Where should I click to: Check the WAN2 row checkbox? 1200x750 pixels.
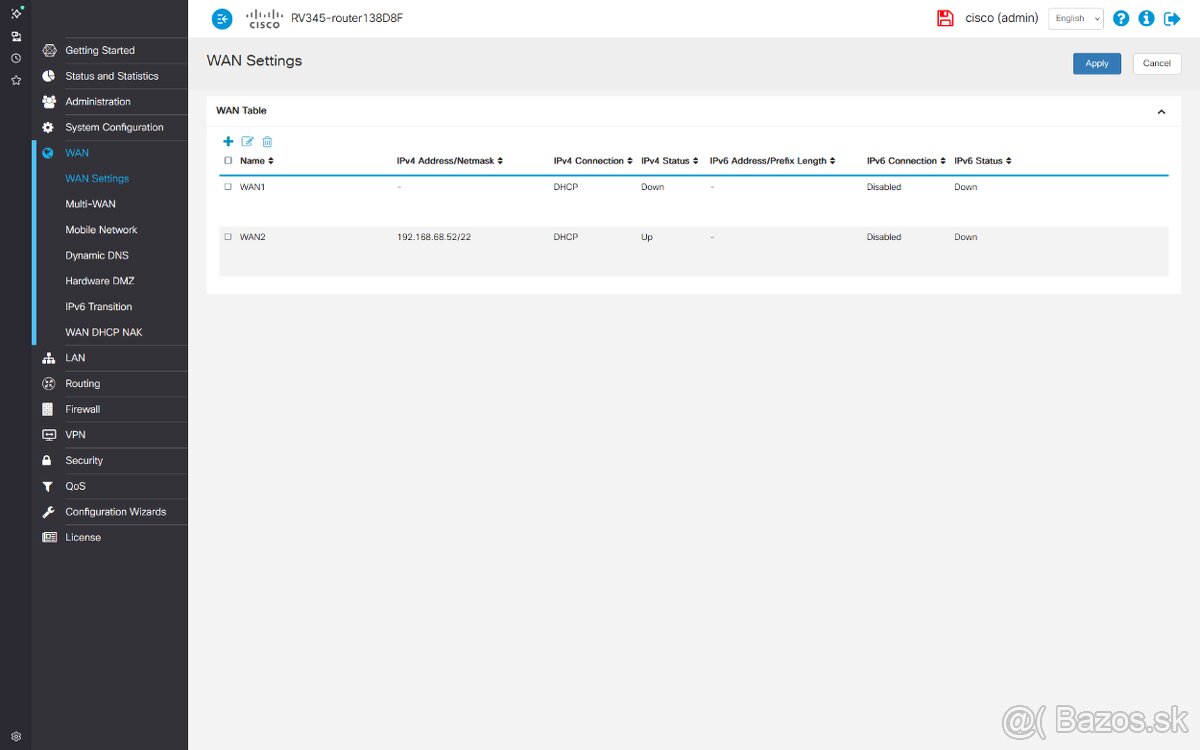tap(228, 237)
